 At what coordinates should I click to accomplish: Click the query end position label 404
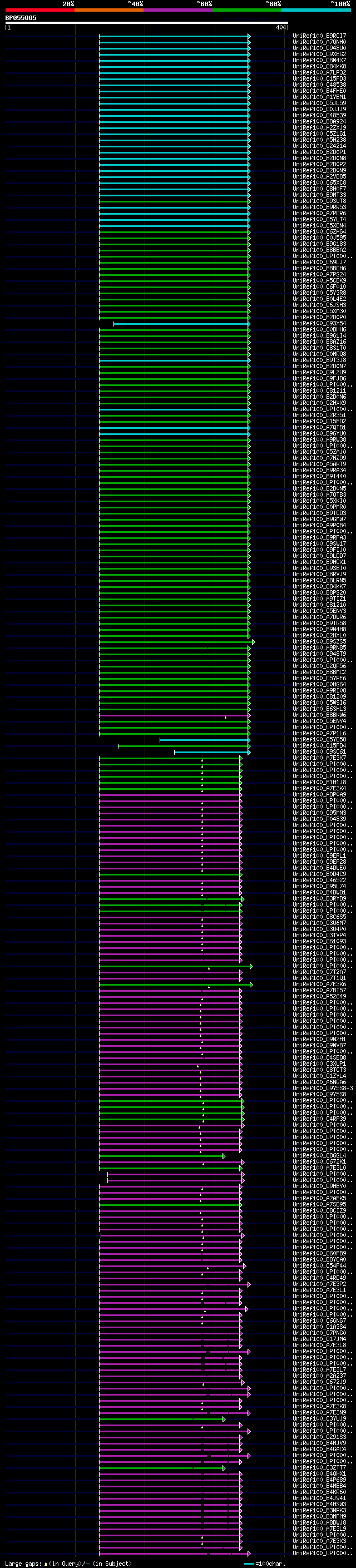(x=281, y=27)
